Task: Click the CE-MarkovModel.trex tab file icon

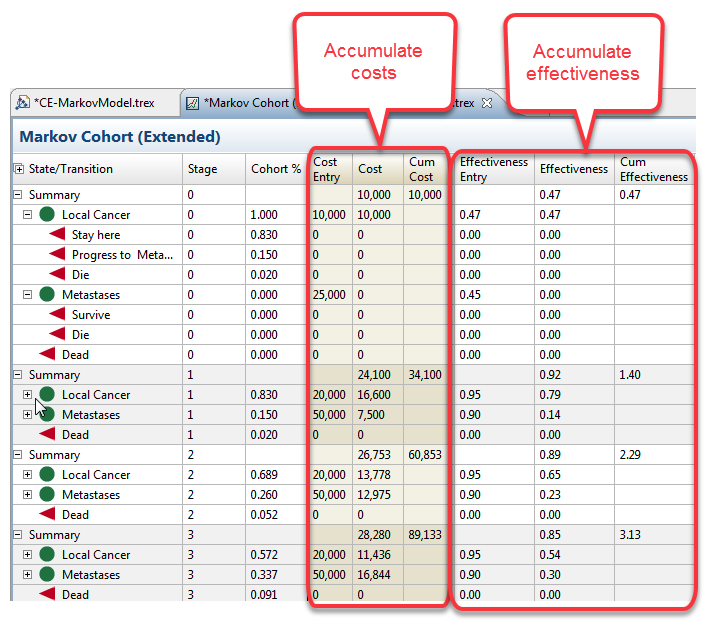Action: (x=22, y=103)
